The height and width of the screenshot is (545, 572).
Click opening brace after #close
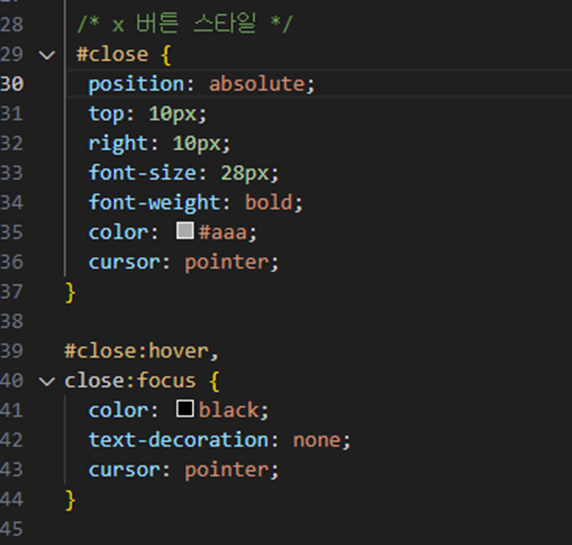tap(166, 55)
